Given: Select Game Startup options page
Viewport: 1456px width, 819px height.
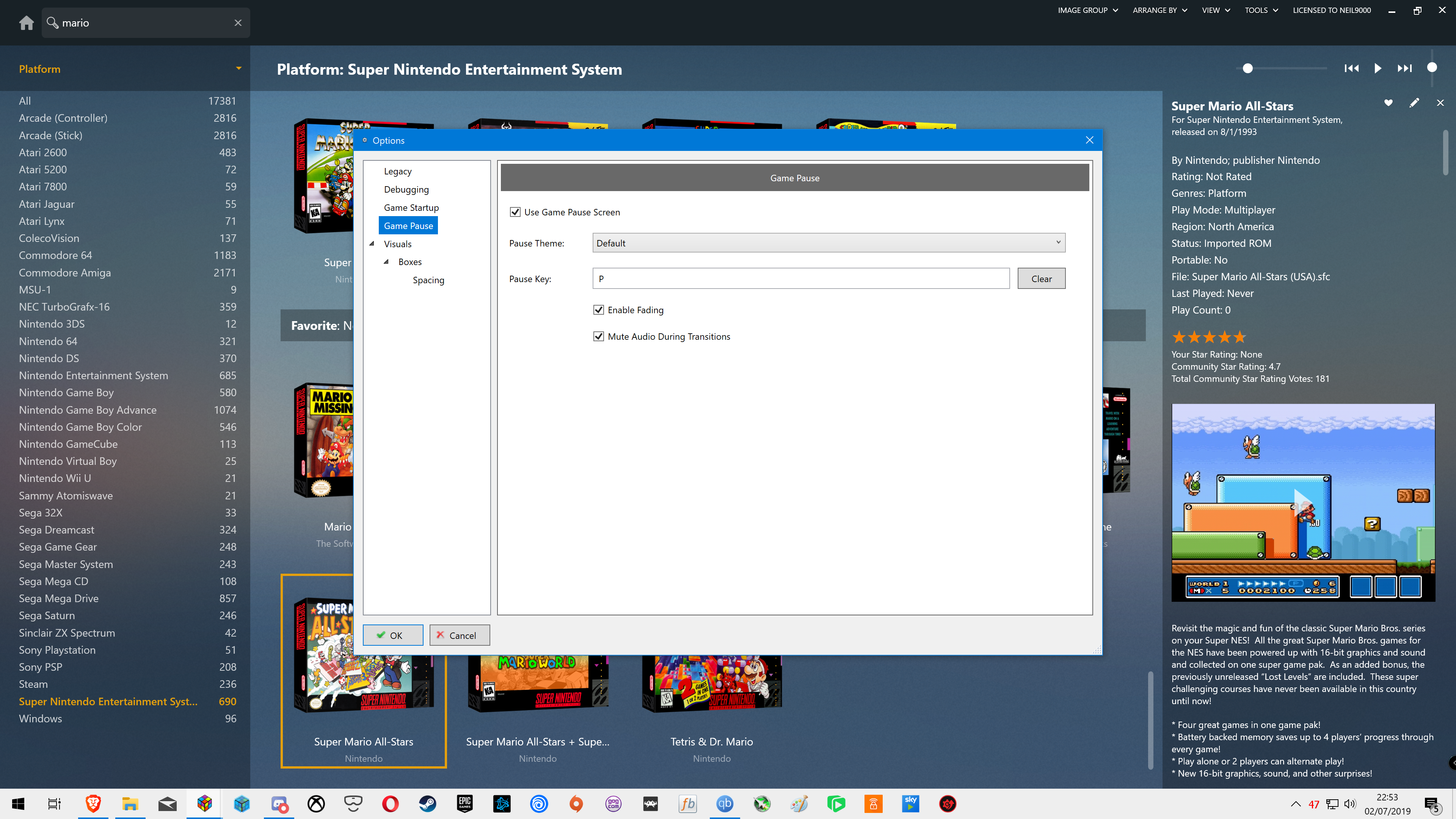Looking at the screenshot, I should pos(411,207).
